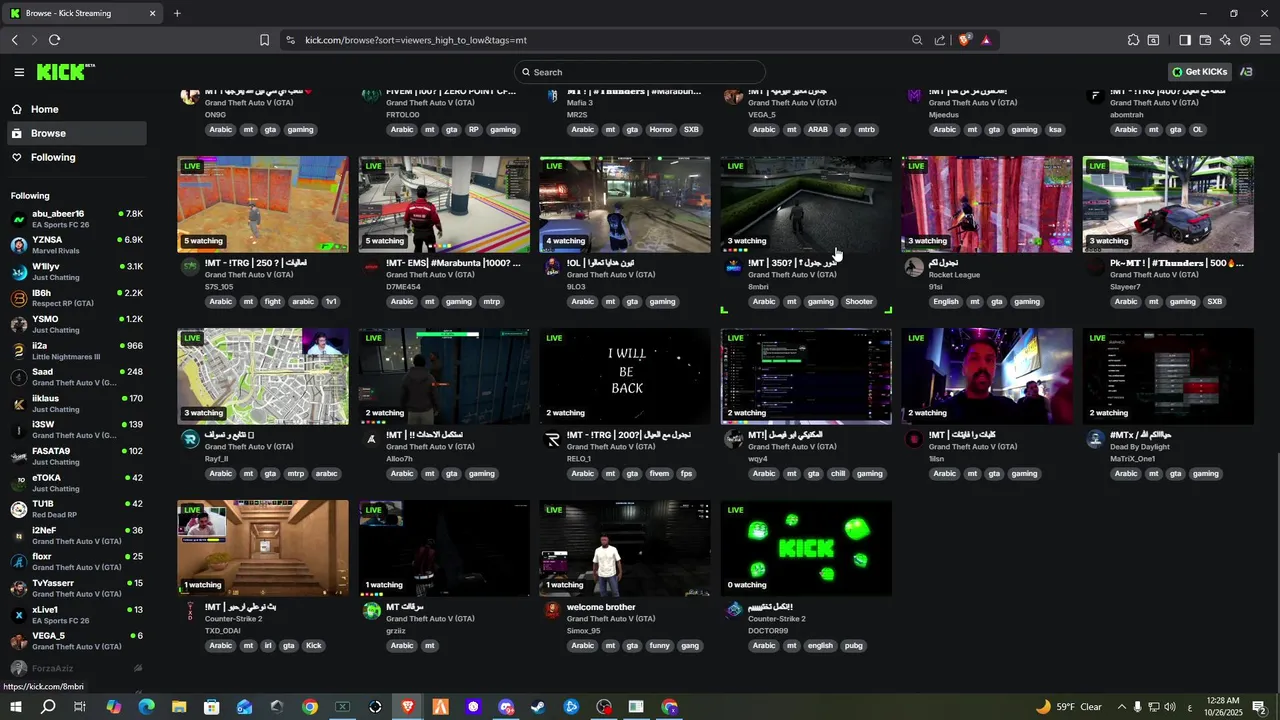Open the DOCTOR99 Kick placeholder thumbnail
Image resolution: width=1280 pixels, height=720 pixels.
pyautogui.click(x=806, y=548)
